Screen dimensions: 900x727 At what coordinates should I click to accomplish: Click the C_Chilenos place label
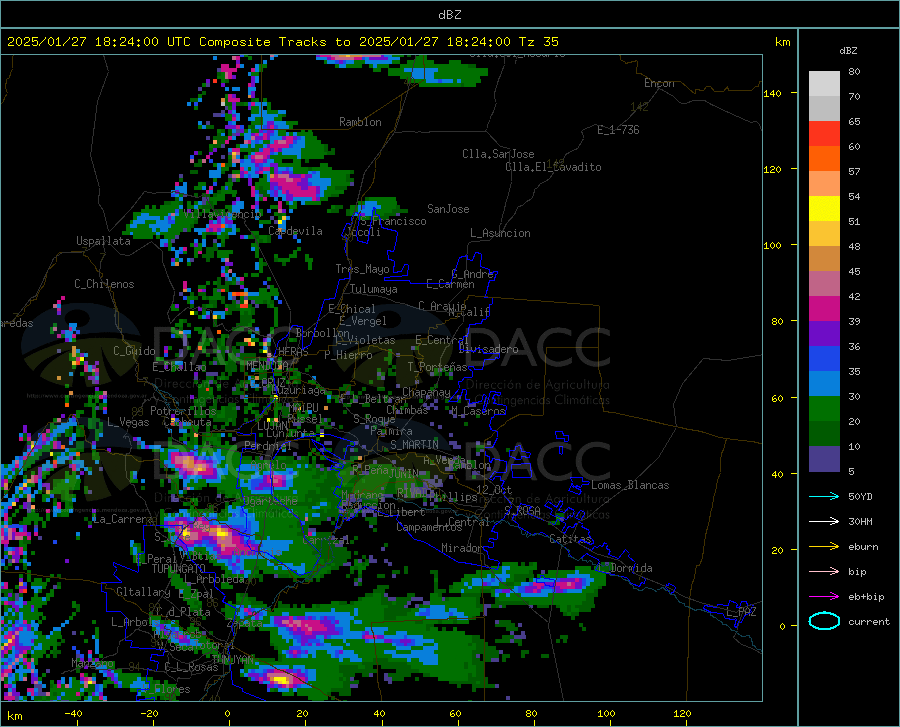pos(104,284)
